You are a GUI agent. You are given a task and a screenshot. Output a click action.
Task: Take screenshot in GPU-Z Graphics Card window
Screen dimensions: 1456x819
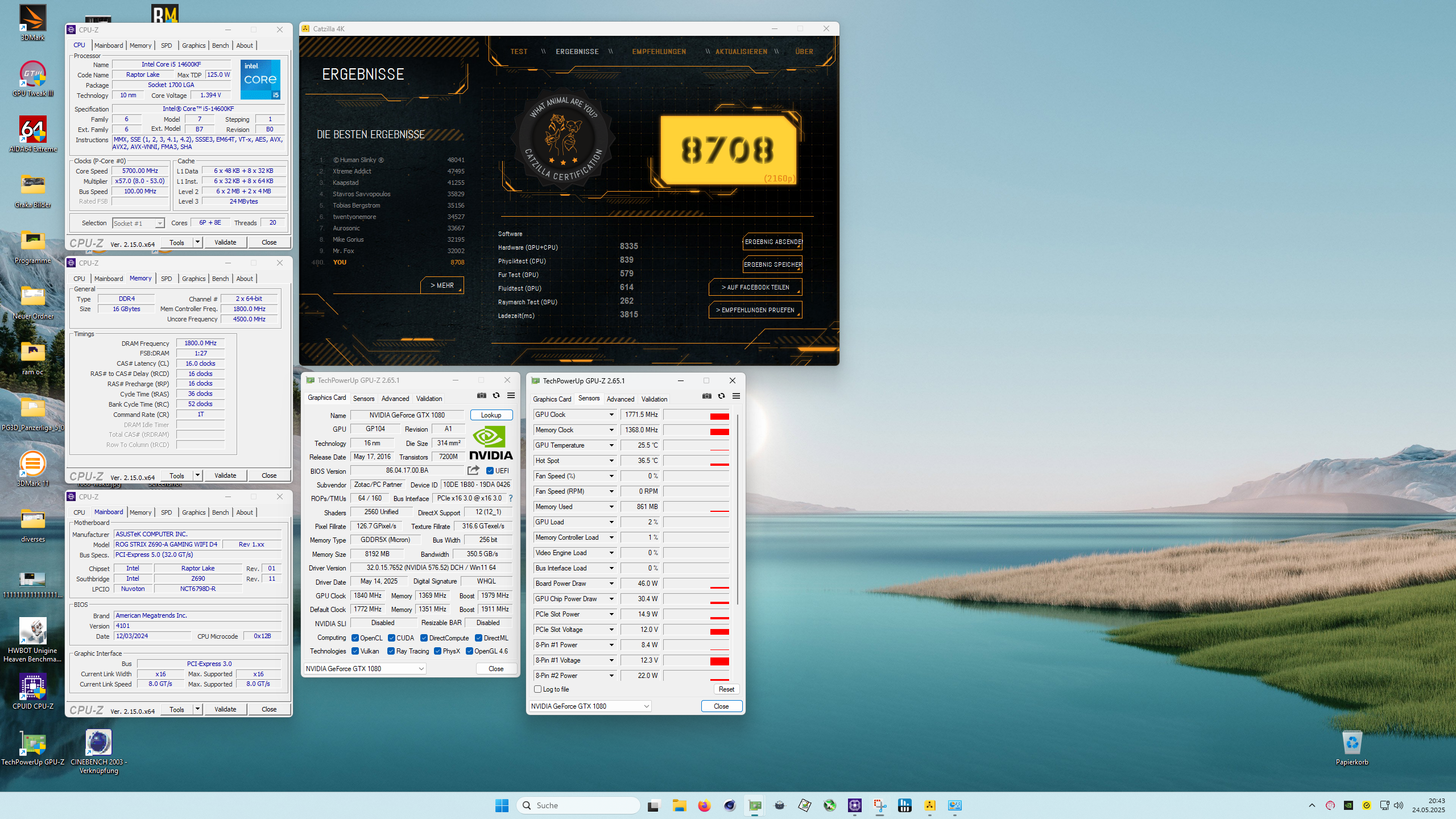click(x=482, y=395)
